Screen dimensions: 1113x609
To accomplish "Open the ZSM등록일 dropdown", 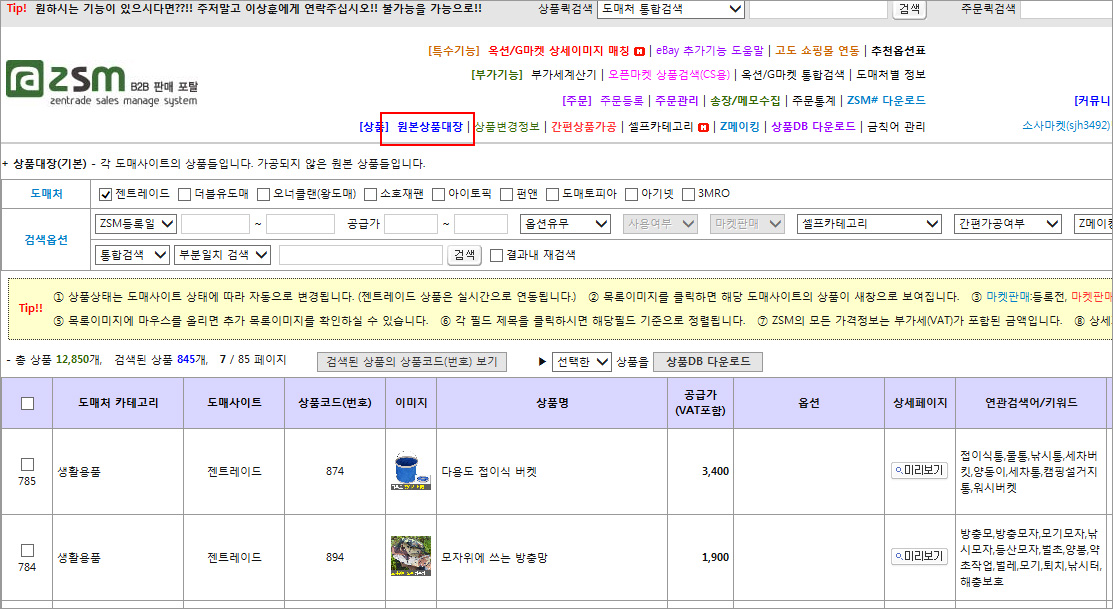I will click(x=136, y=224).
